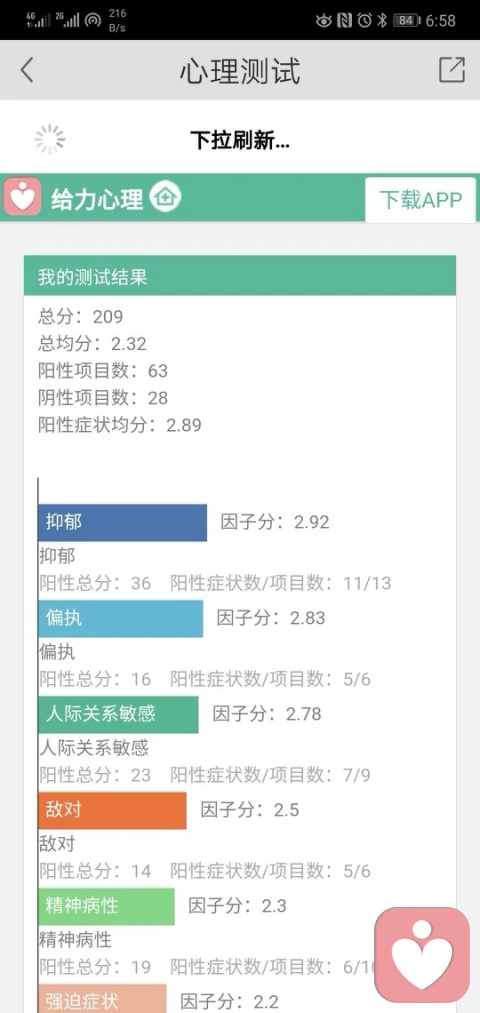
Task: Tap the eye comfort status icon
Action: (x=324, y=20)
